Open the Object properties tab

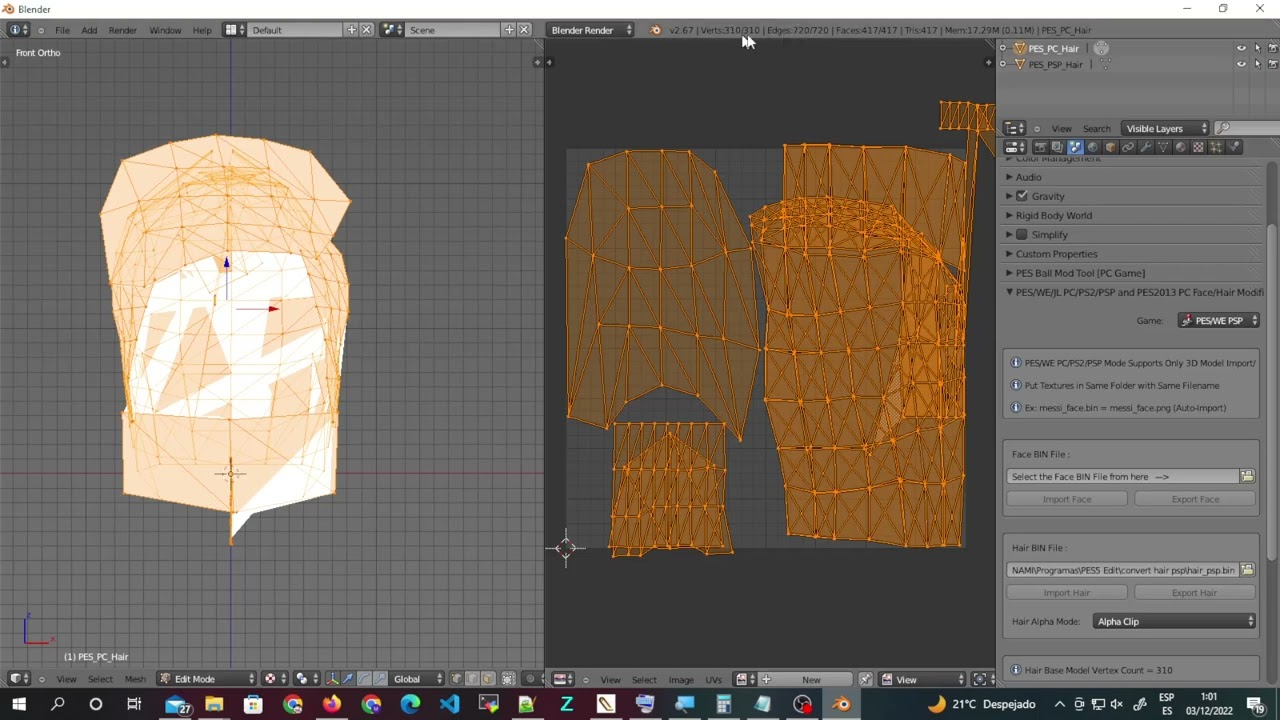pos(1110,147)
